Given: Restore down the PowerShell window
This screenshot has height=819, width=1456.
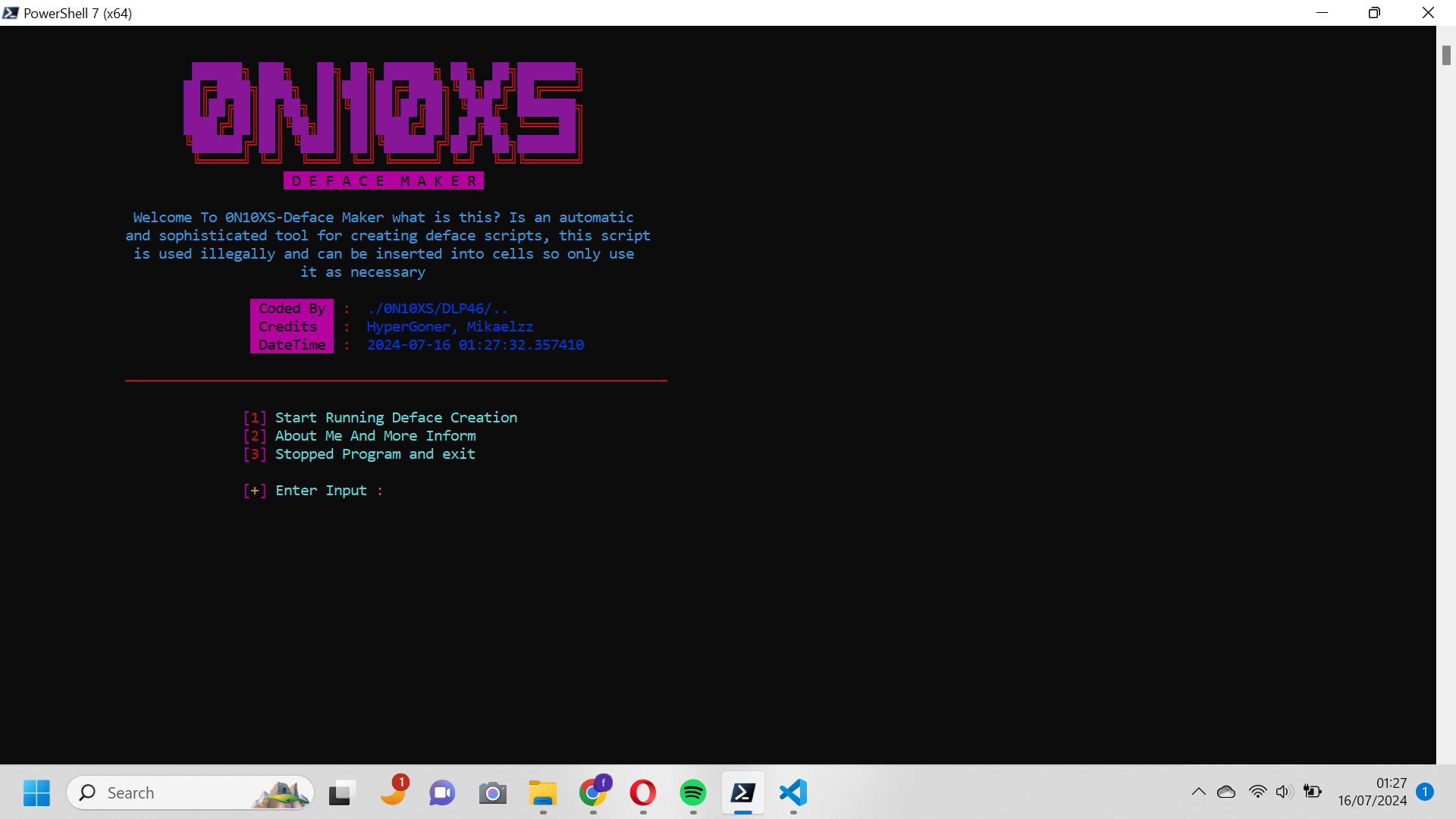Looking at the screenshot, I should point(1374,13).
